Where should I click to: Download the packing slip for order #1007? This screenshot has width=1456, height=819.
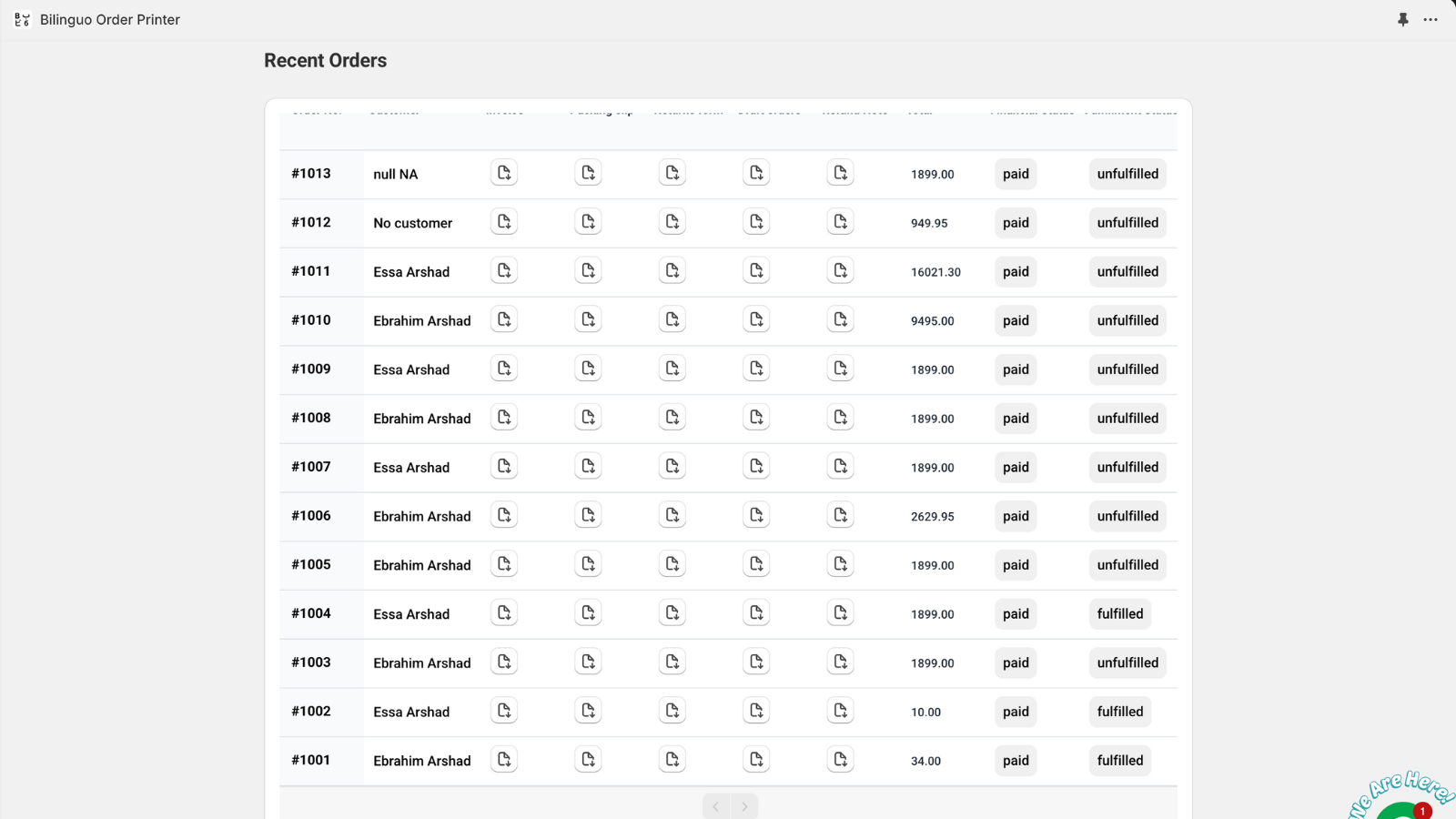[588, 465]
